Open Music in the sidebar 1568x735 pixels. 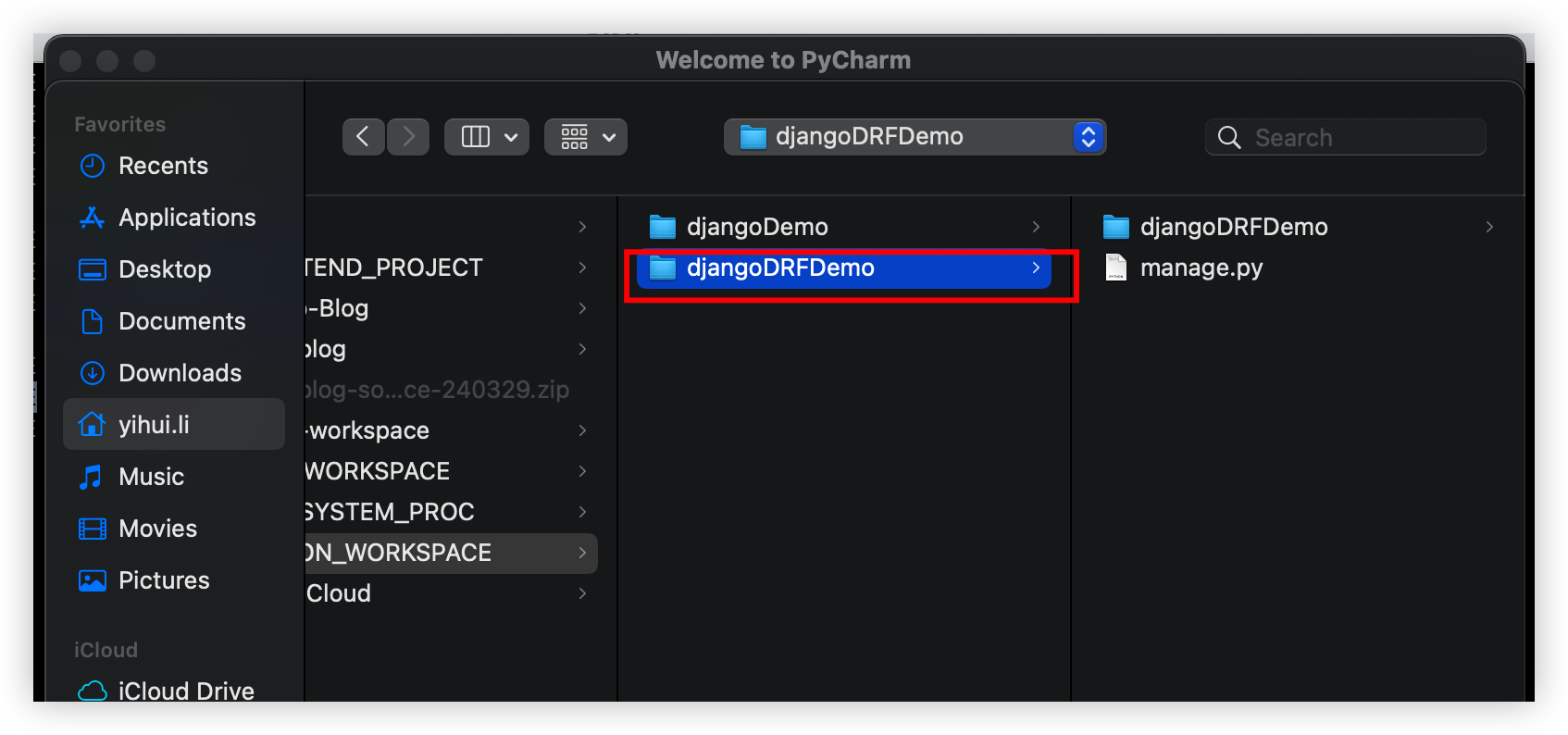coord(151,477)
